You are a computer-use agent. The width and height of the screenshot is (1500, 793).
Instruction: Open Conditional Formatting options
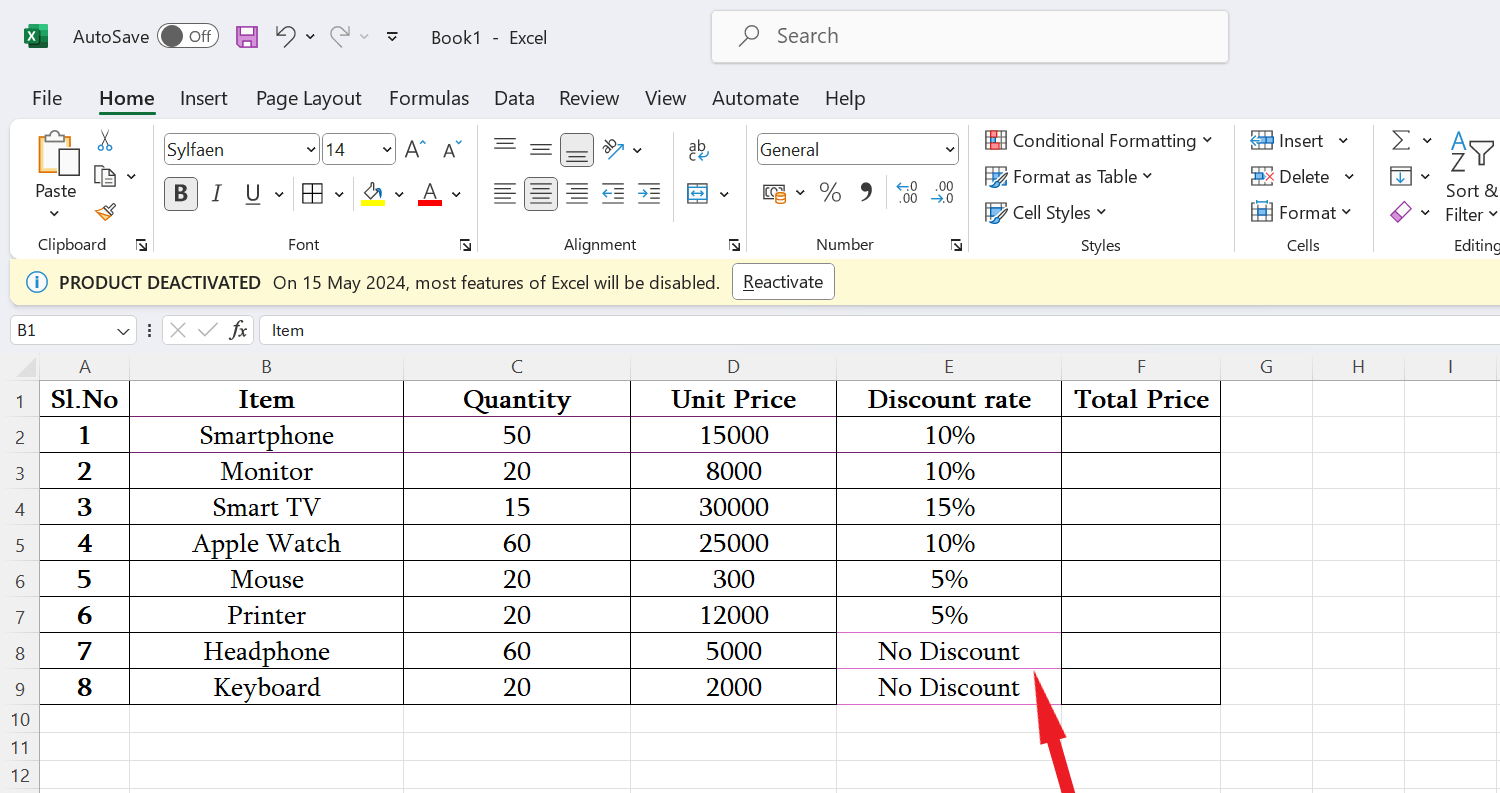1100,141
